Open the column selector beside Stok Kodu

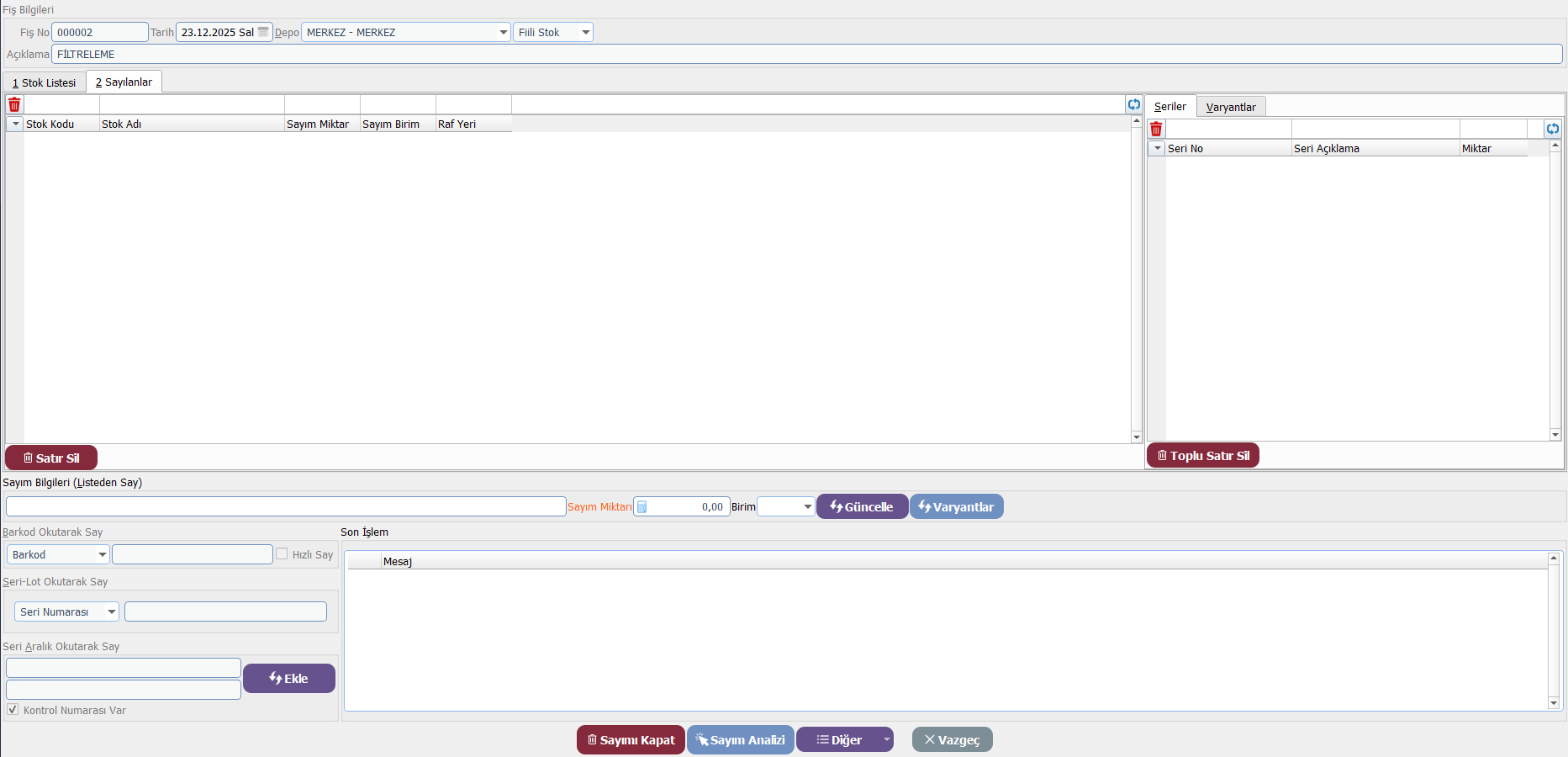pos(15,124)
